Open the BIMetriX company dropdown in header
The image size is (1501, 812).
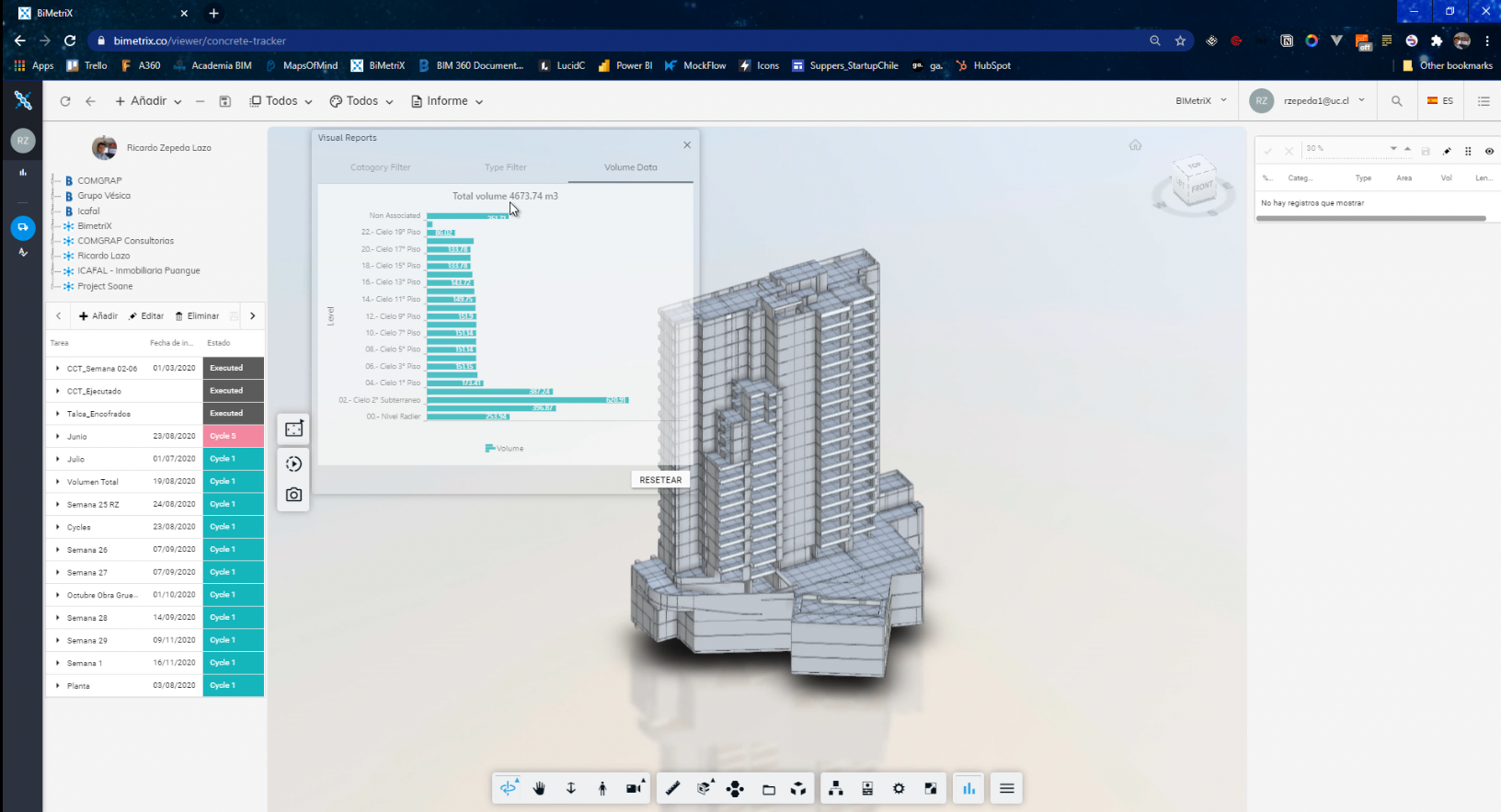pos(1201,101)
